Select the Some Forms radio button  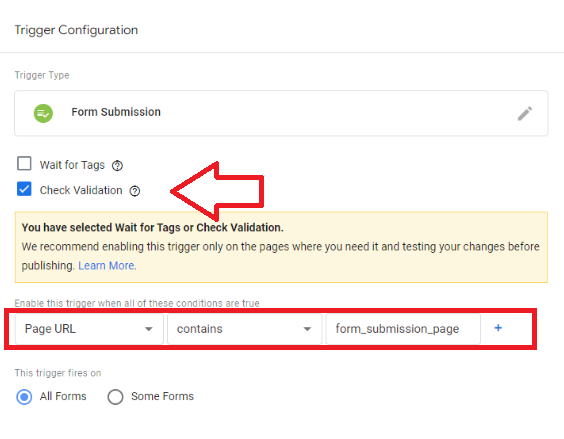click(x=115, y=397)
